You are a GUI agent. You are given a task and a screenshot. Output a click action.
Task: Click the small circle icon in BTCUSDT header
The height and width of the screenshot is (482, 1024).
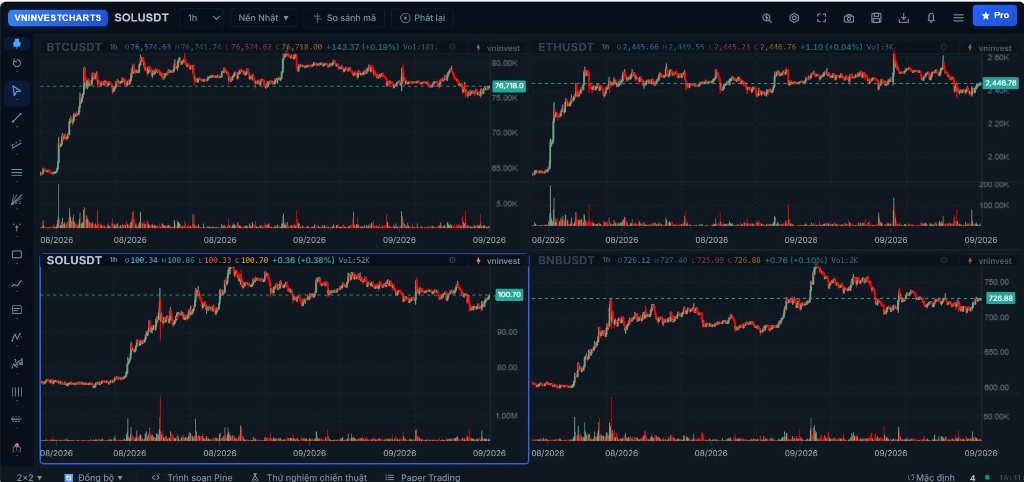453,47
